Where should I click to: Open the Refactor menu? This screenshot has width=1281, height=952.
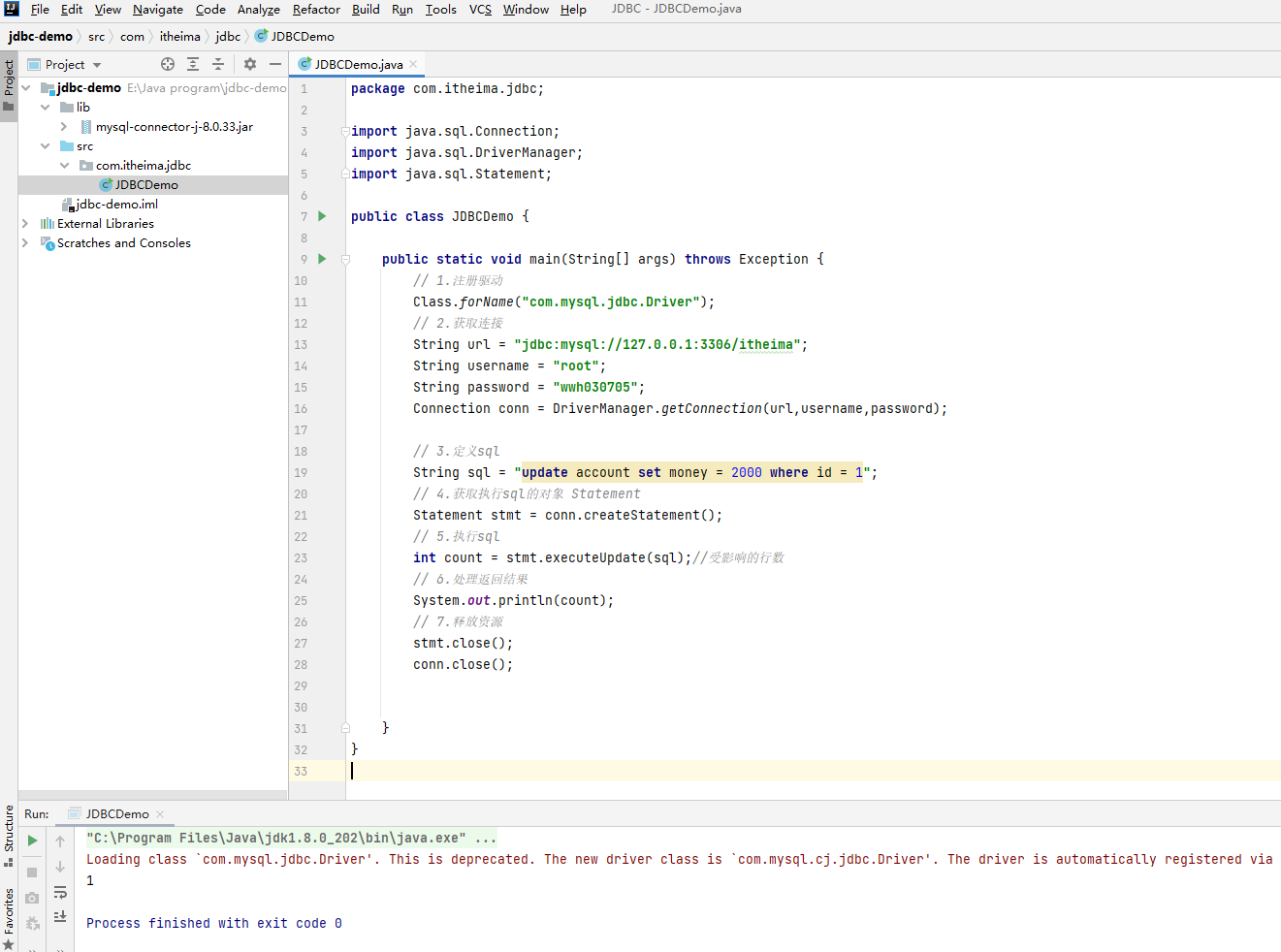316,10
